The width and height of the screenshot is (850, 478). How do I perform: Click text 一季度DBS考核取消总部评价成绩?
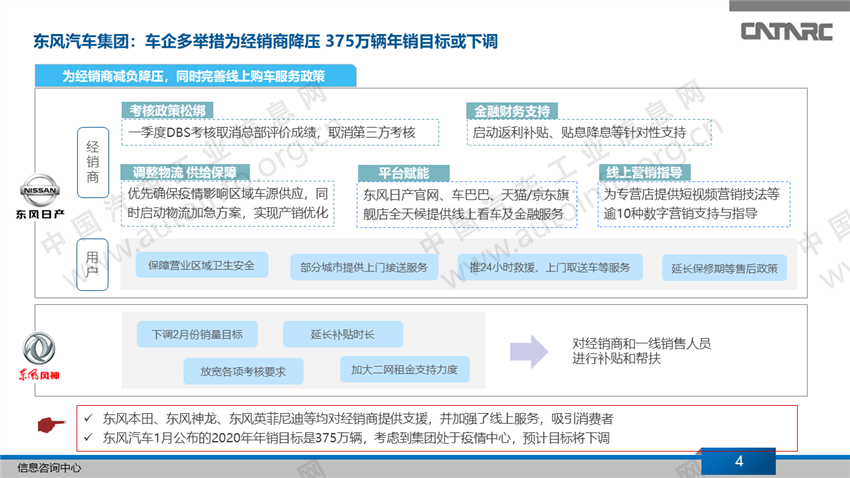click(x=272, y=132)
